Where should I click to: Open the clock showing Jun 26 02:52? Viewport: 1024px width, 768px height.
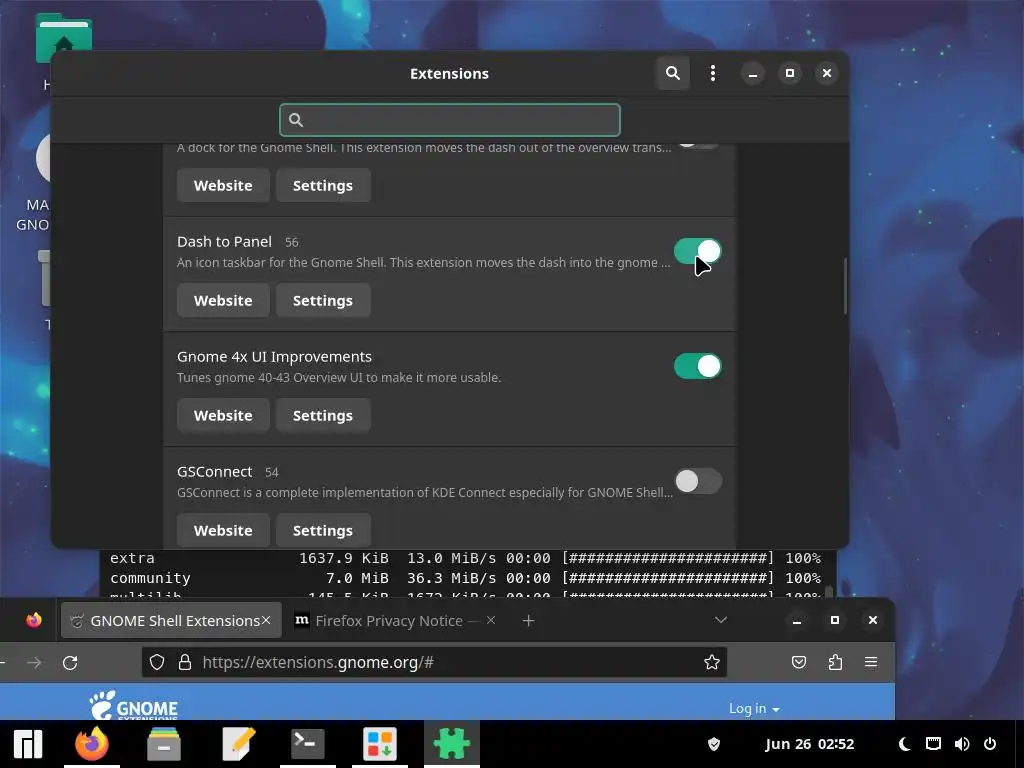tap(809, 744)
